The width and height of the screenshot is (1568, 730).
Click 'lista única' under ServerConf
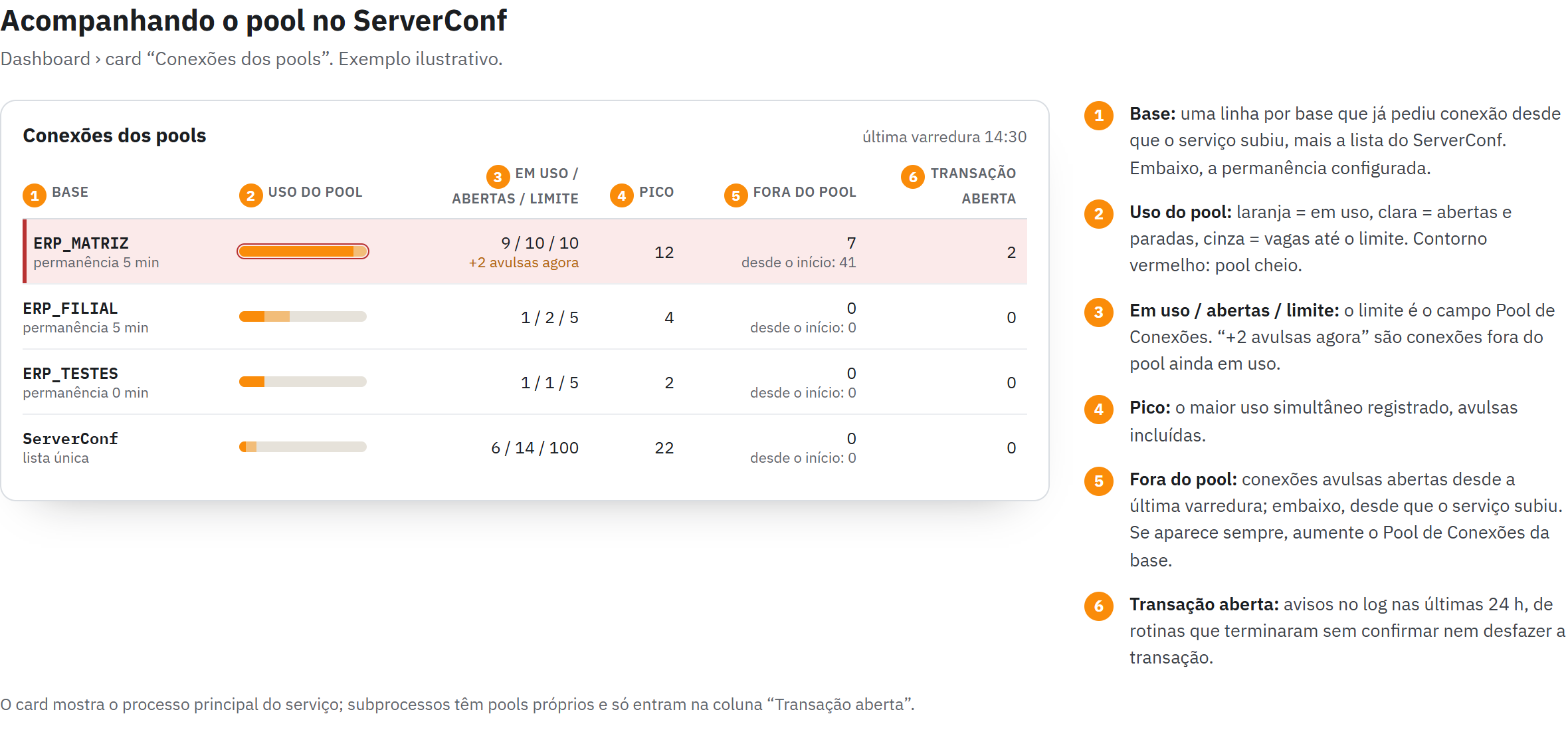point(56,458)
